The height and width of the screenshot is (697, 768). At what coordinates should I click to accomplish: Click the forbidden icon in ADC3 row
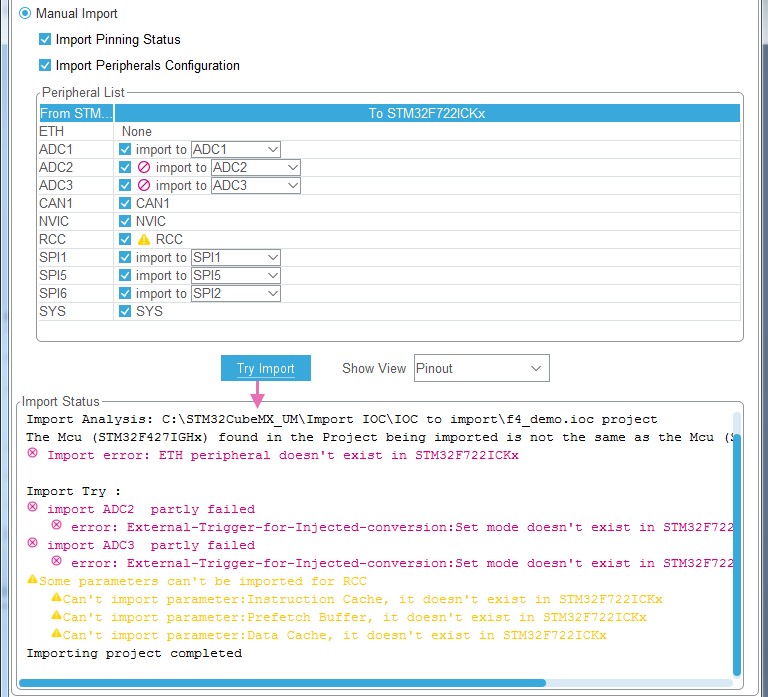click(144, 185)
